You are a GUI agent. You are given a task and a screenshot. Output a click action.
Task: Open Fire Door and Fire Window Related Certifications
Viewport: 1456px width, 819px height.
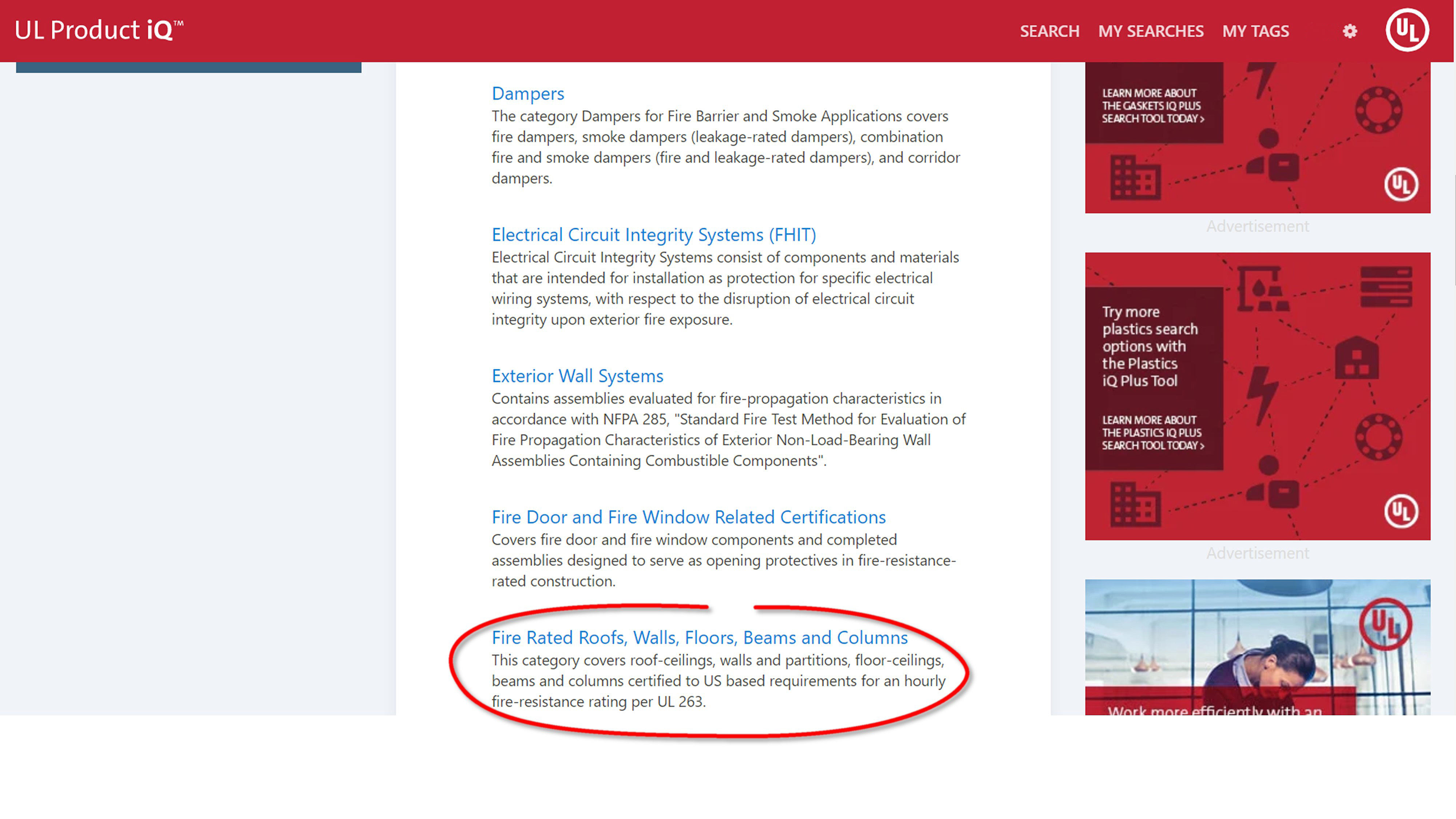click(688, 517)
